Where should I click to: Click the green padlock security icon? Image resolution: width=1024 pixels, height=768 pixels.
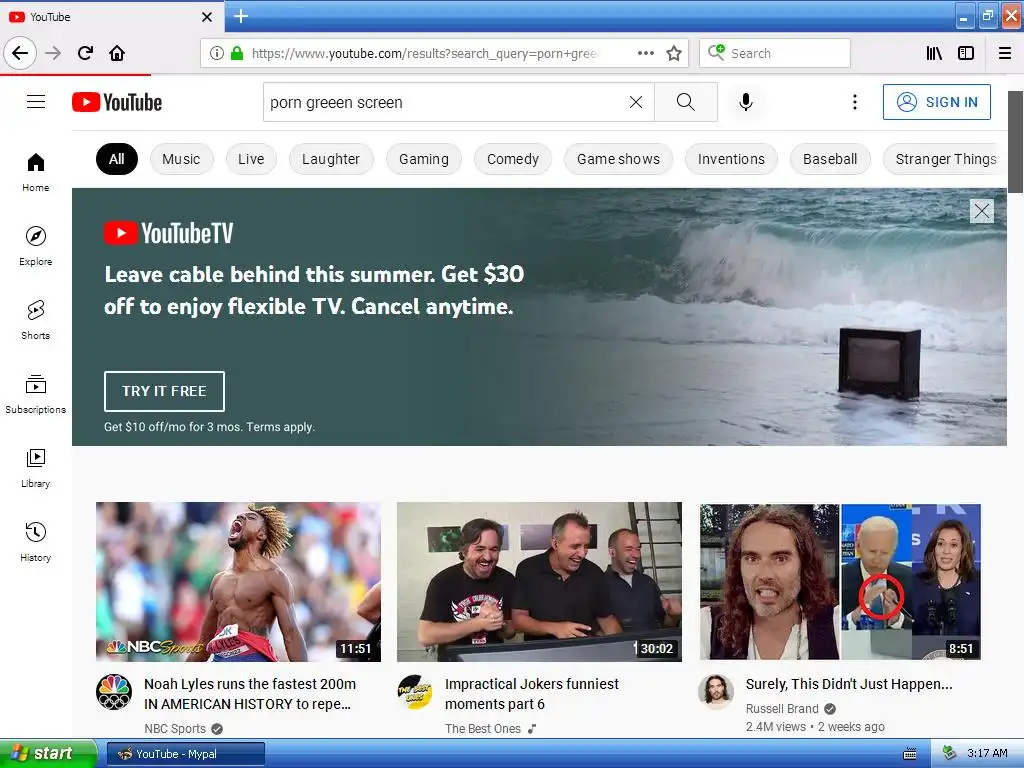[237, 53]
